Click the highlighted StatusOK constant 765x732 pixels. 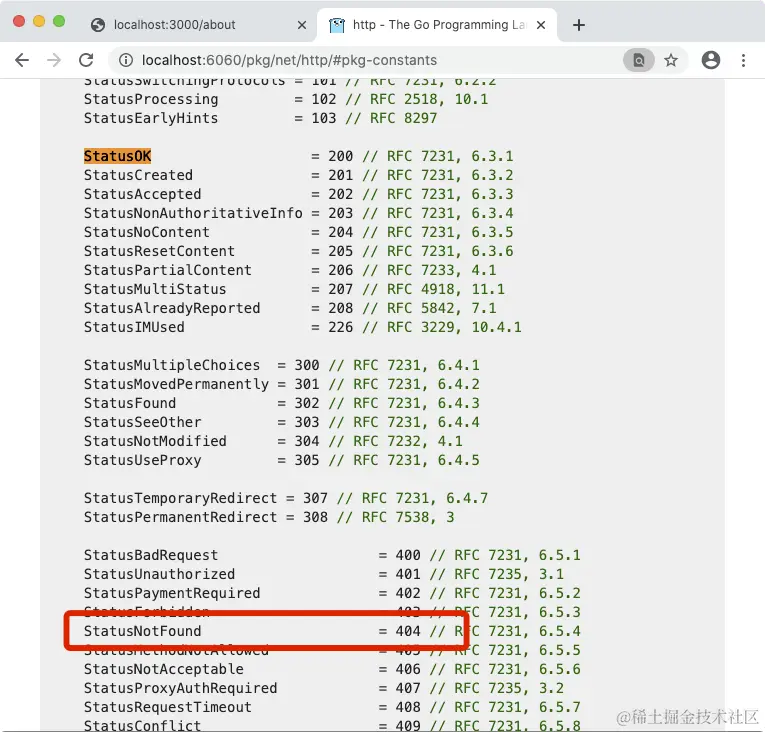click(x=118, y=156)
